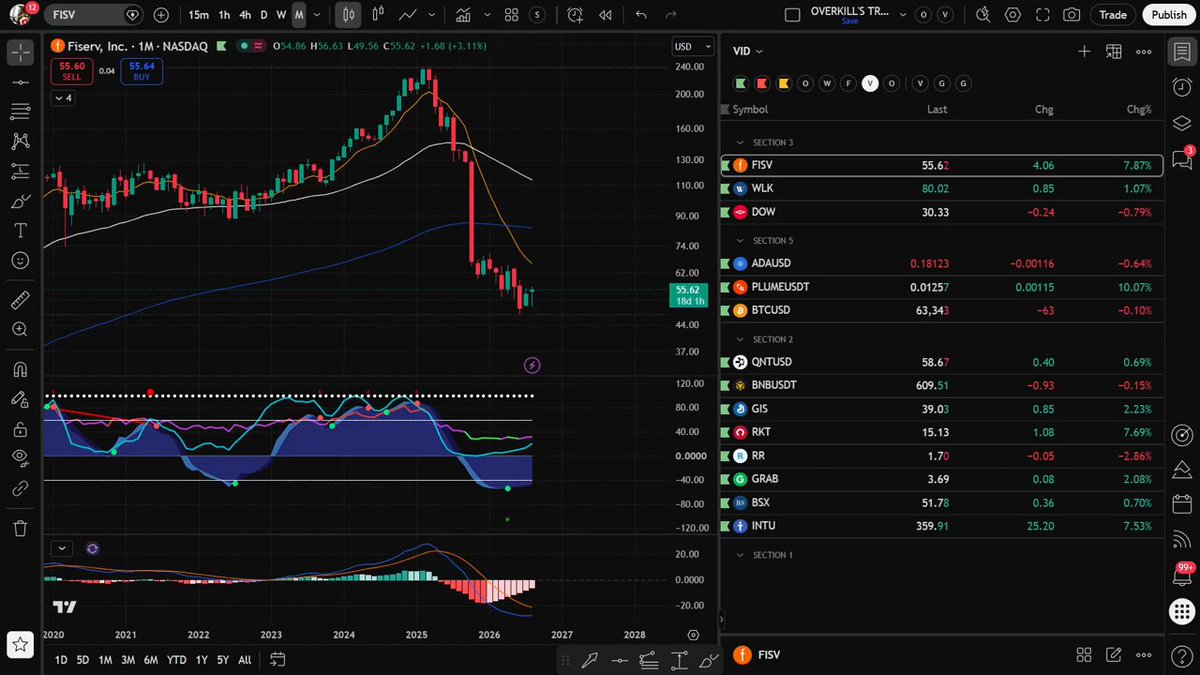Select the red flag list color

point(762,83)
